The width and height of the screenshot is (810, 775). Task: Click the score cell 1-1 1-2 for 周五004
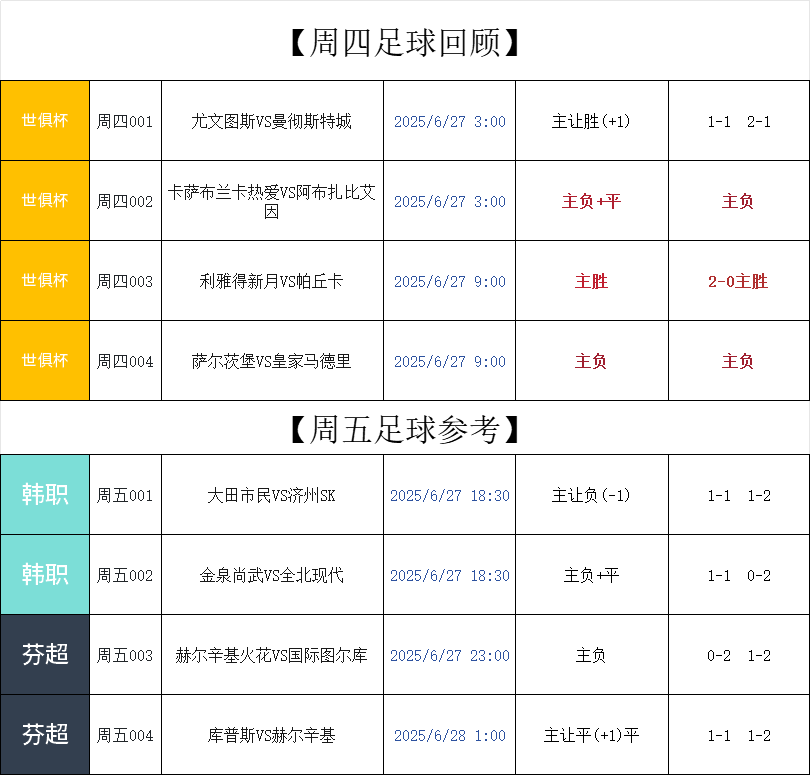(x=739, y=734)
